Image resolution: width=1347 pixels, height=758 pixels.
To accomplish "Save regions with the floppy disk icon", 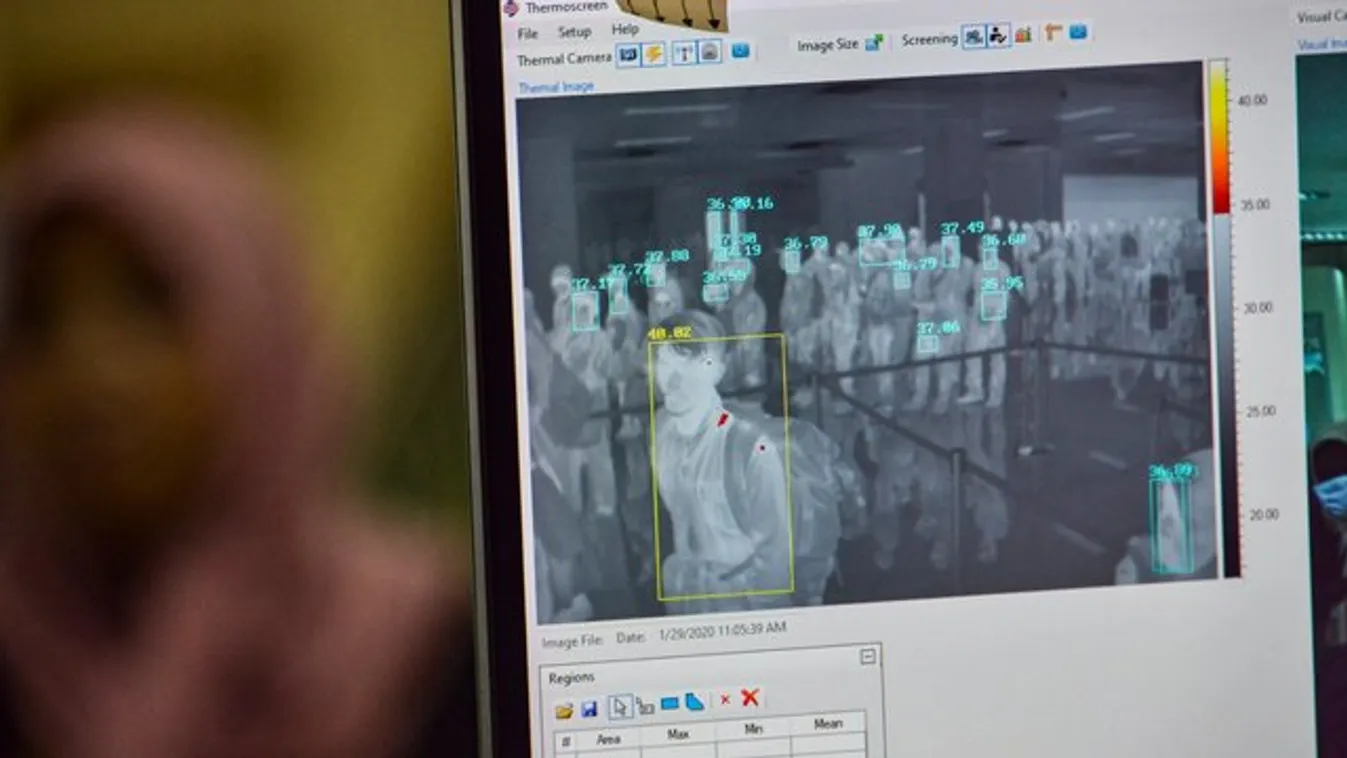I will (590, 709).
